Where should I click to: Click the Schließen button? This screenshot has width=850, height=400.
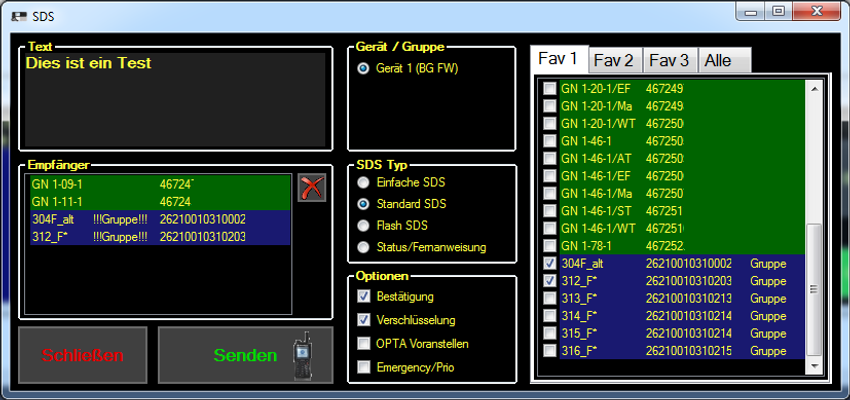coord(82,355)
